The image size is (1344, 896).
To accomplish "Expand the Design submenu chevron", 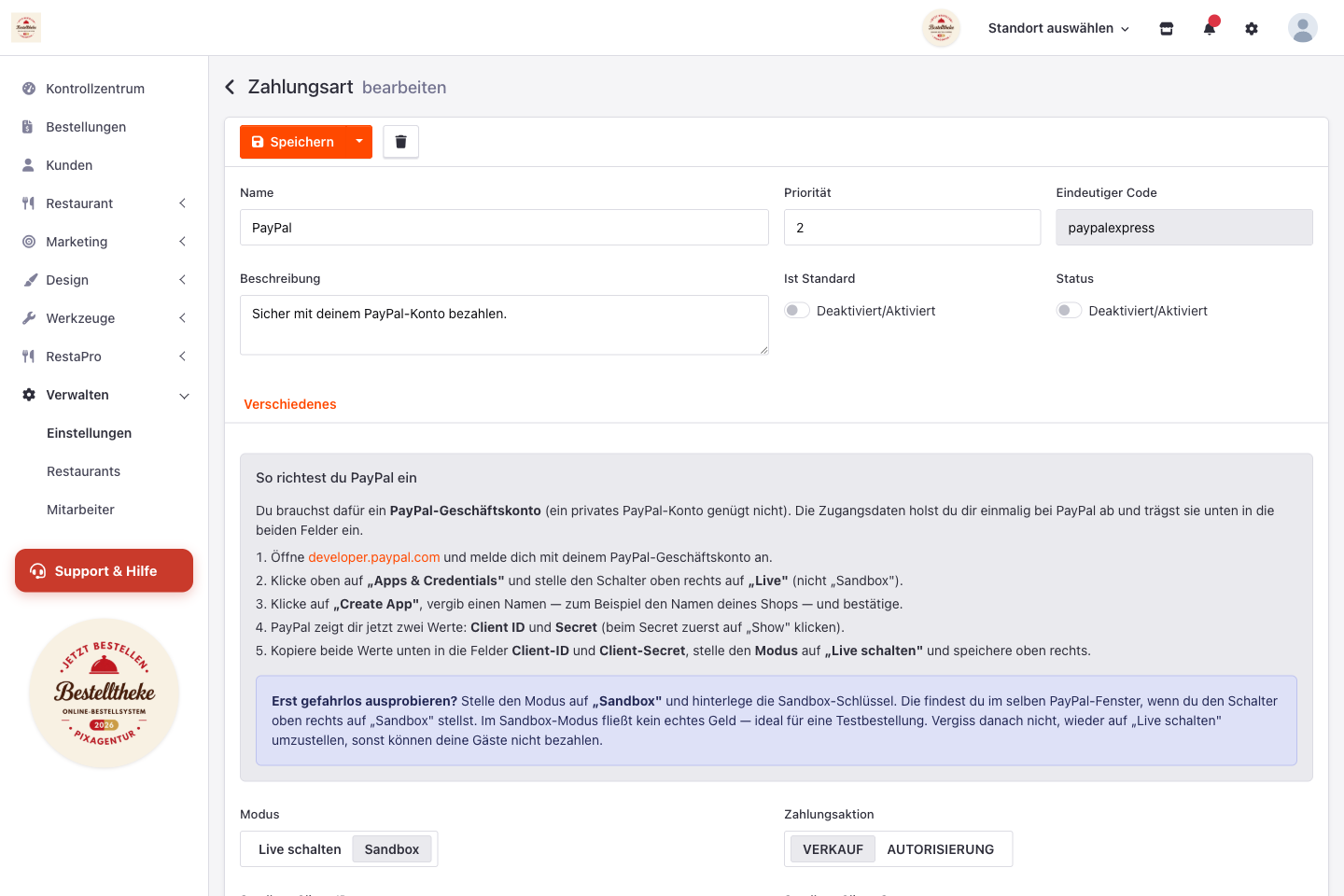I will 183,280.
